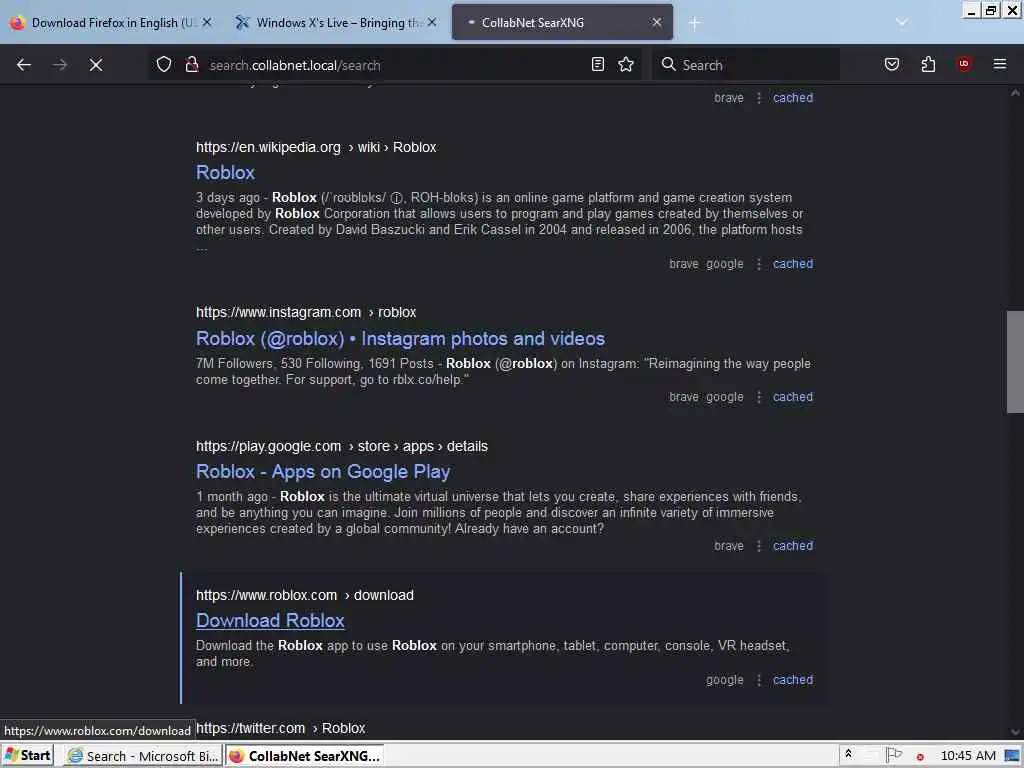
Task: Open cached link for Instagram result
Action: coord(793,397)
